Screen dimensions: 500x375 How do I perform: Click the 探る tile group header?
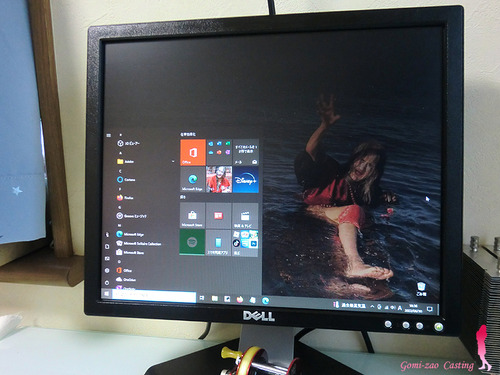pyautogui.click(x=183, y=197)
